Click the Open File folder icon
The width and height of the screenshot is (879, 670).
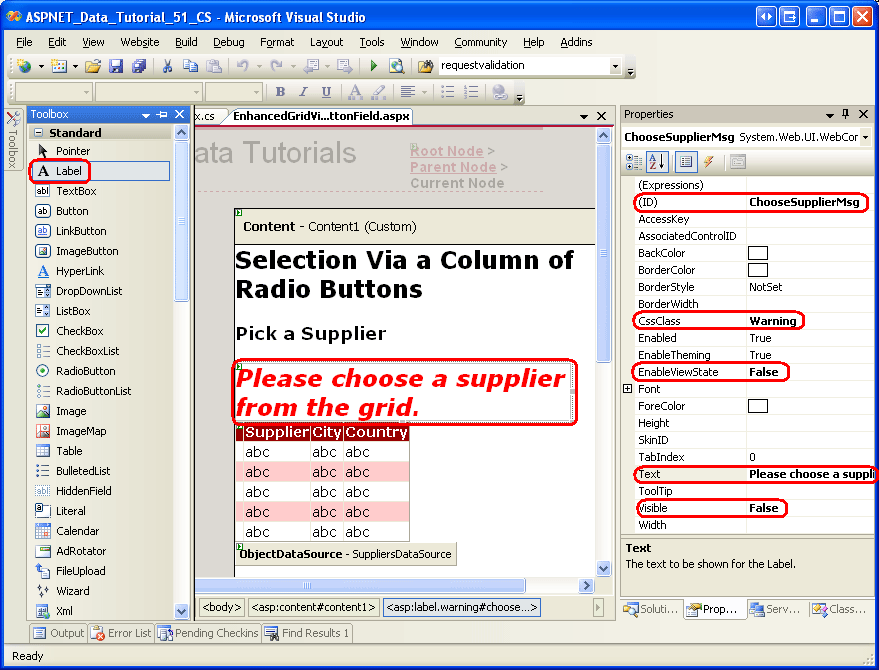coord(93,66)
